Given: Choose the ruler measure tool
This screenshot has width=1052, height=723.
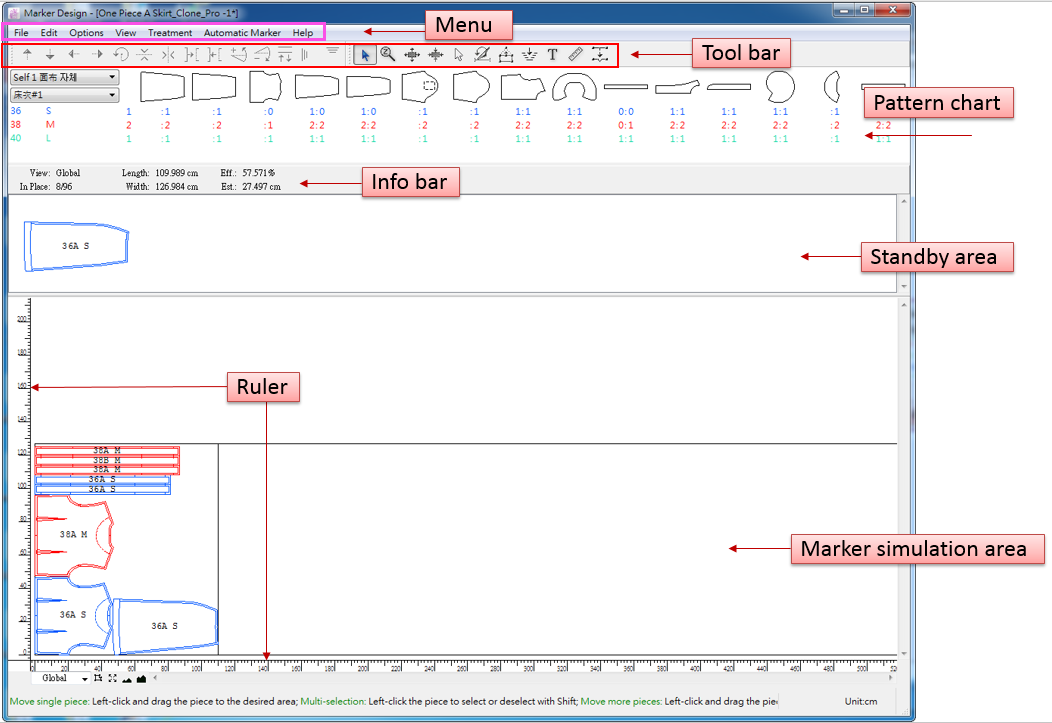Looking at the screenshot, I should click(x=576, y=55).
